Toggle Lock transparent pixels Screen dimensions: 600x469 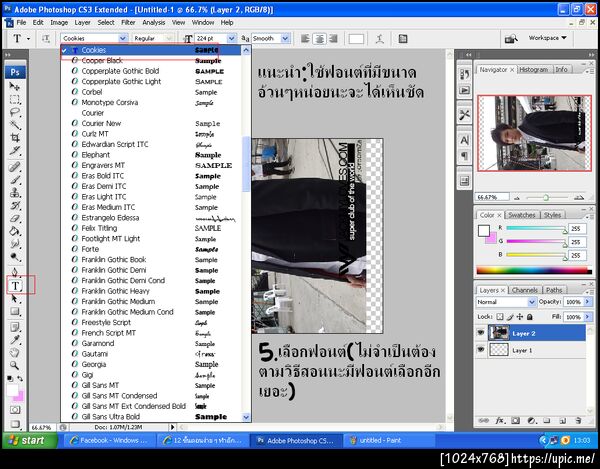click(x=500, y=317)
